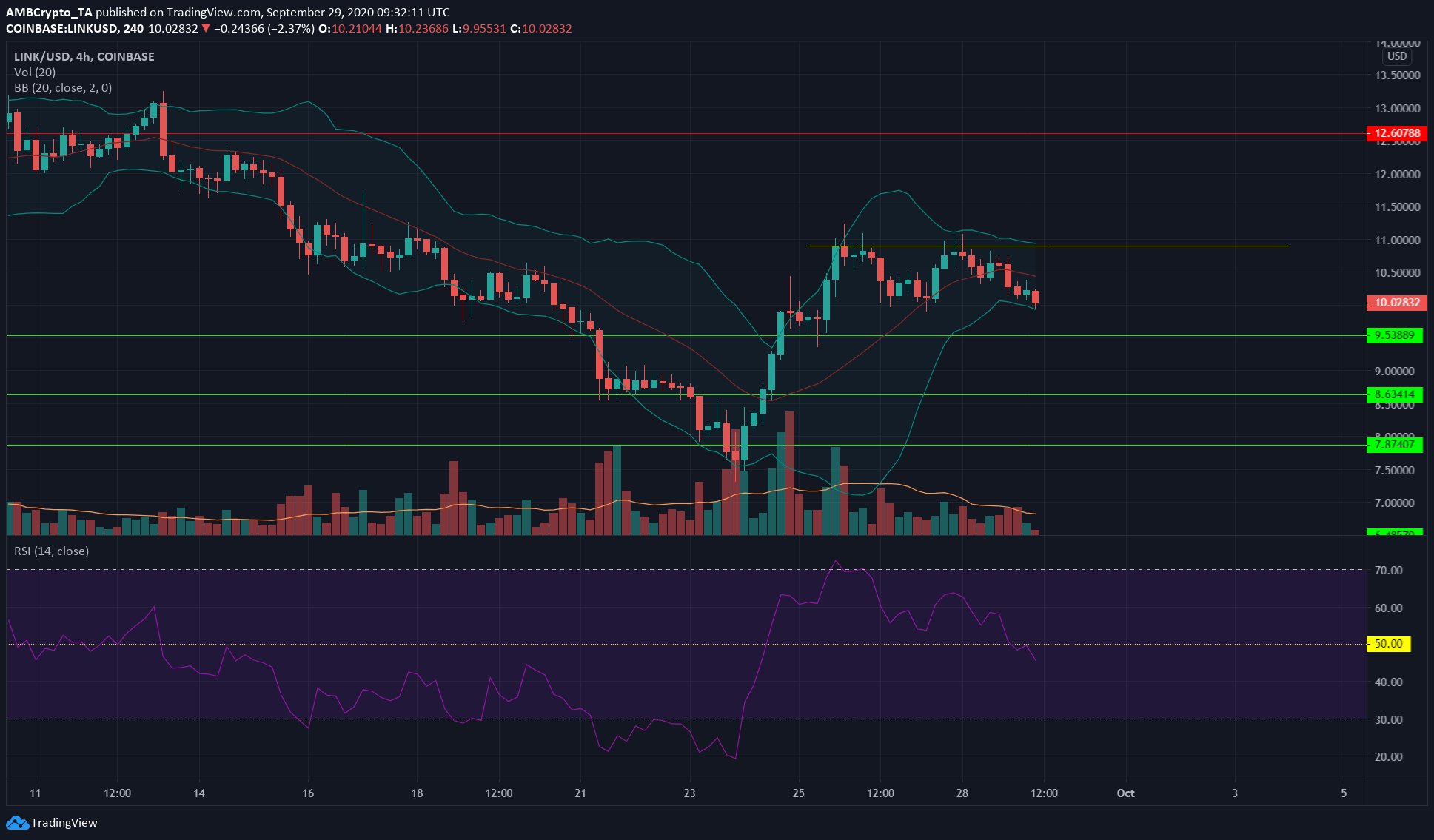The image size is (1434, 840).
Task: Click the 70.00 RSI axis value
Action: 1388,570
